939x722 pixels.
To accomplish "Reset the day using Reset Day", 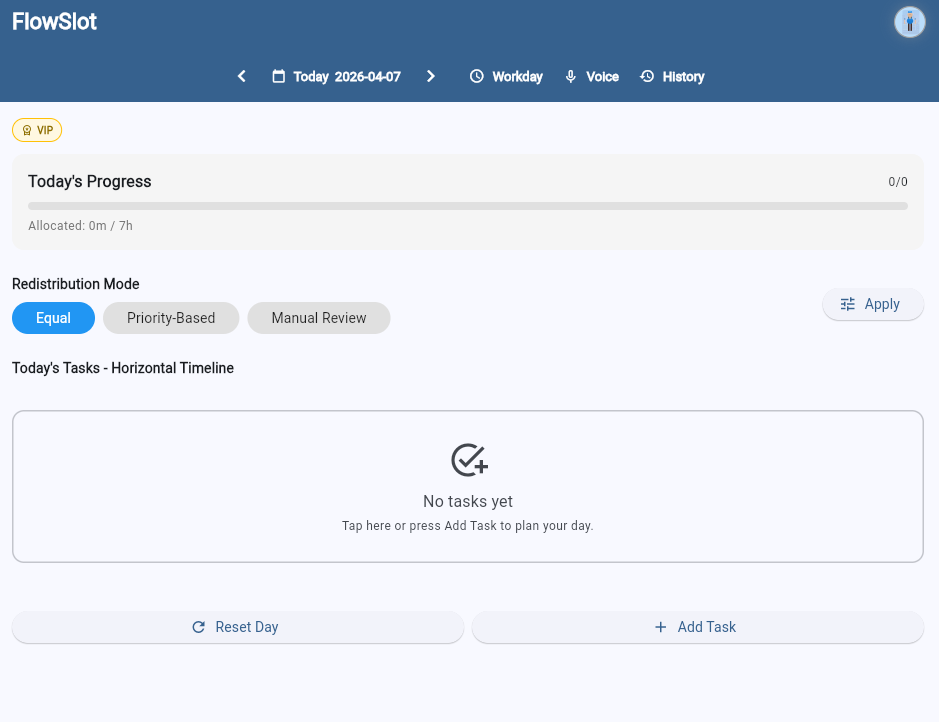I will tap(237, 627).
